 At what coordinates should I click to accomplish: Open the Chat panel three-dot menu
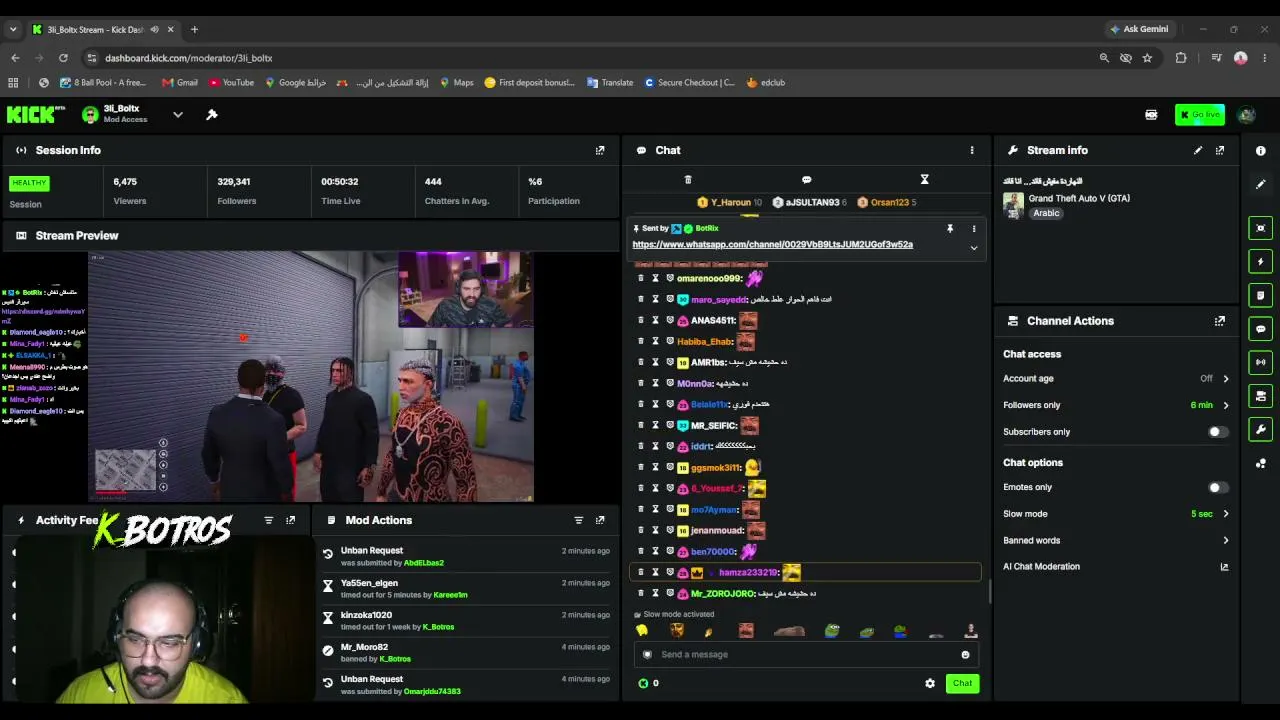coord(972,150)
